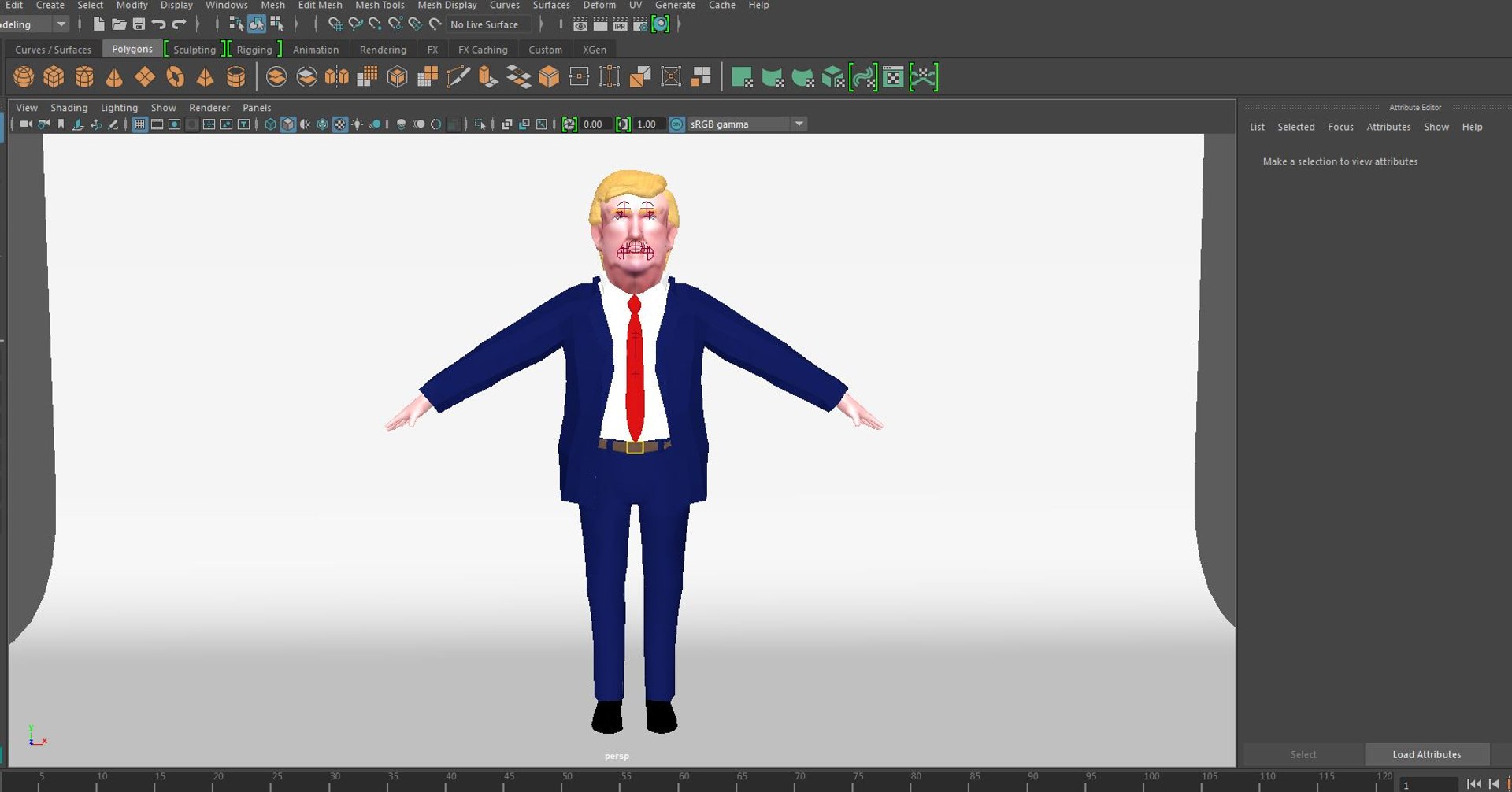Image resolution: width=1512 pixels, height=792 pixels.
Task: Click the exposure value field showing 0.00
Action: (x=596, y=124)
